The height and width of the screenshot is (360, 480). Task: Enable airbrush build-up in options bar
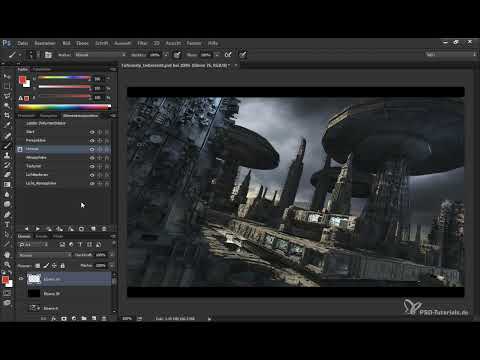point(228,55)
